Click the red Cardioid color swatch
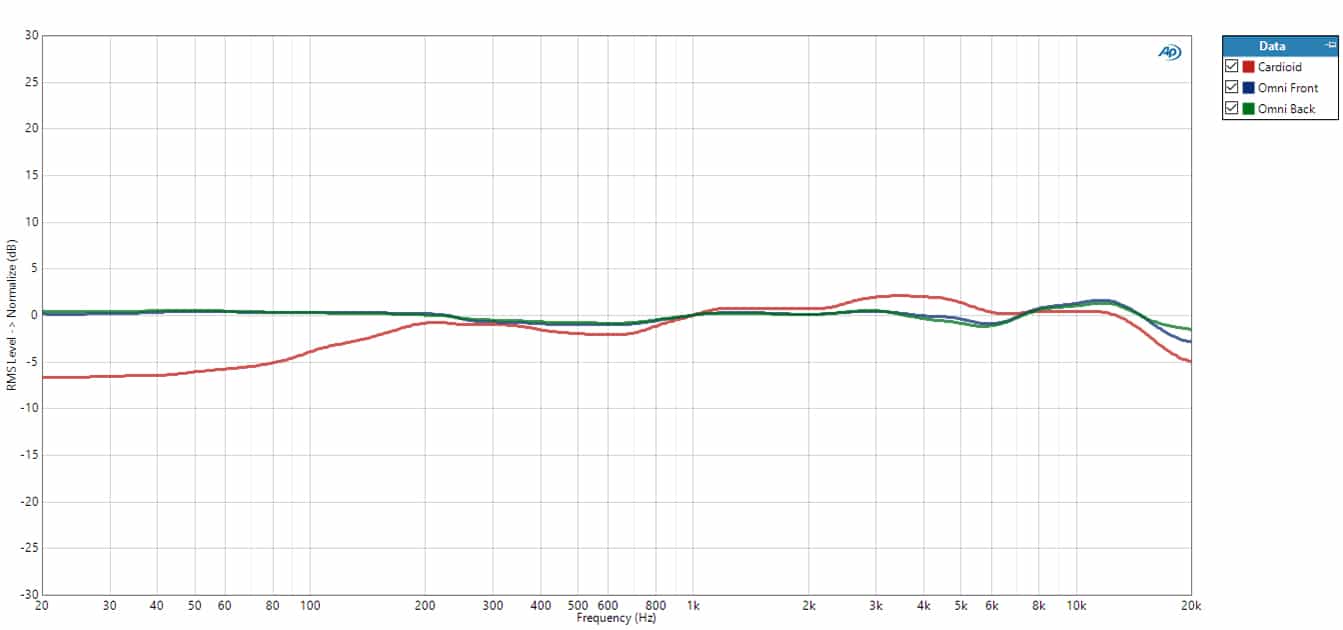The width and height of the screenshot is (1343, 630). click(1248, 67)
